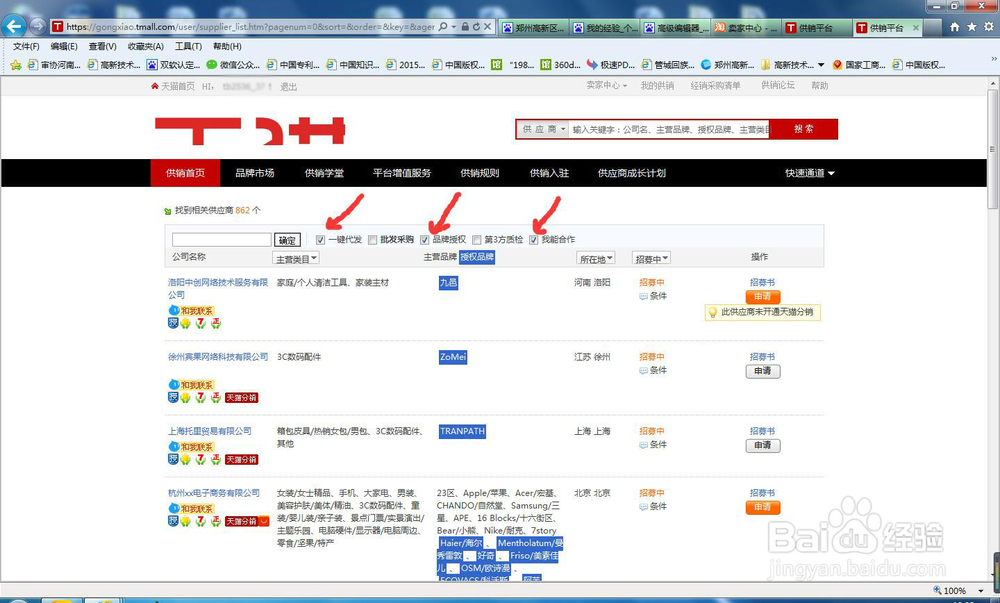Check the 批发采购 checkbox
This screenshot has height=603, width=1000.
pos(372,240)
